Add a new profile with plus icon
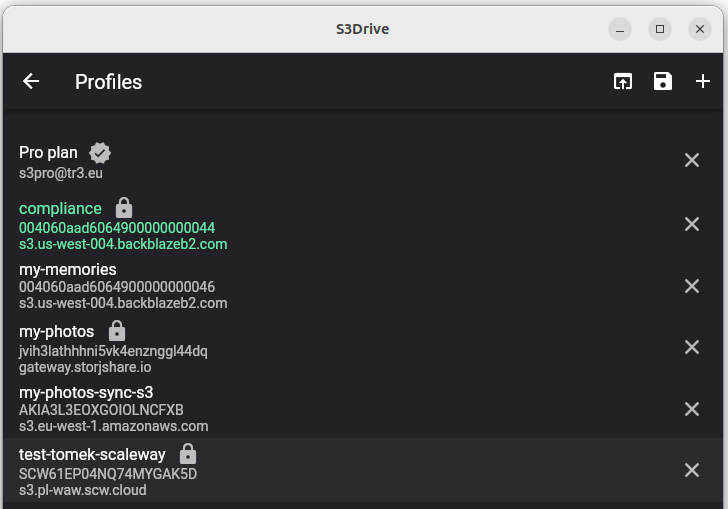The image size is (728, 509). (702, 81)
